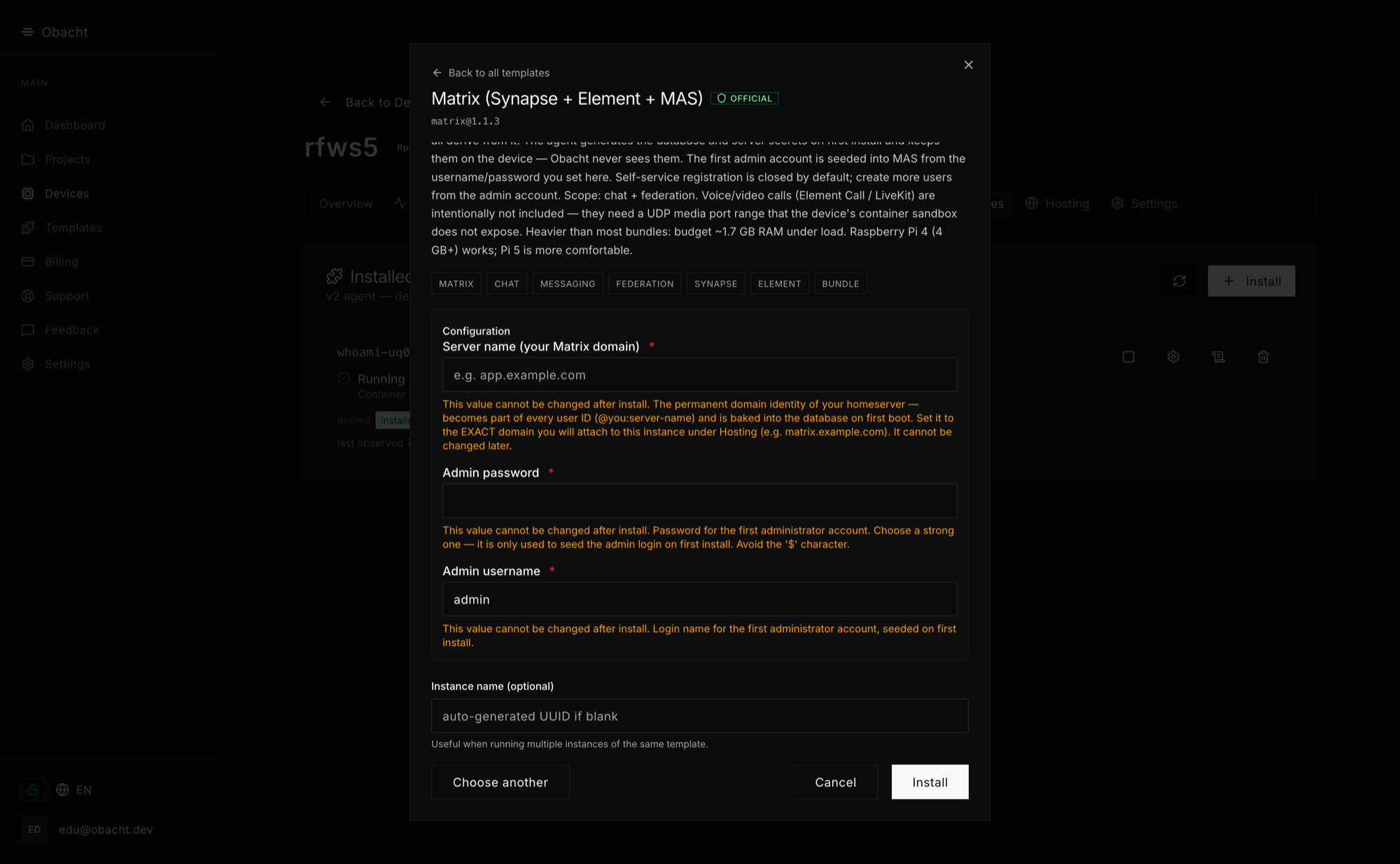1400x864 pixels.
Task: Click the Hosting globe icon
Action: pyautogui.click(x=1032, y=204)
